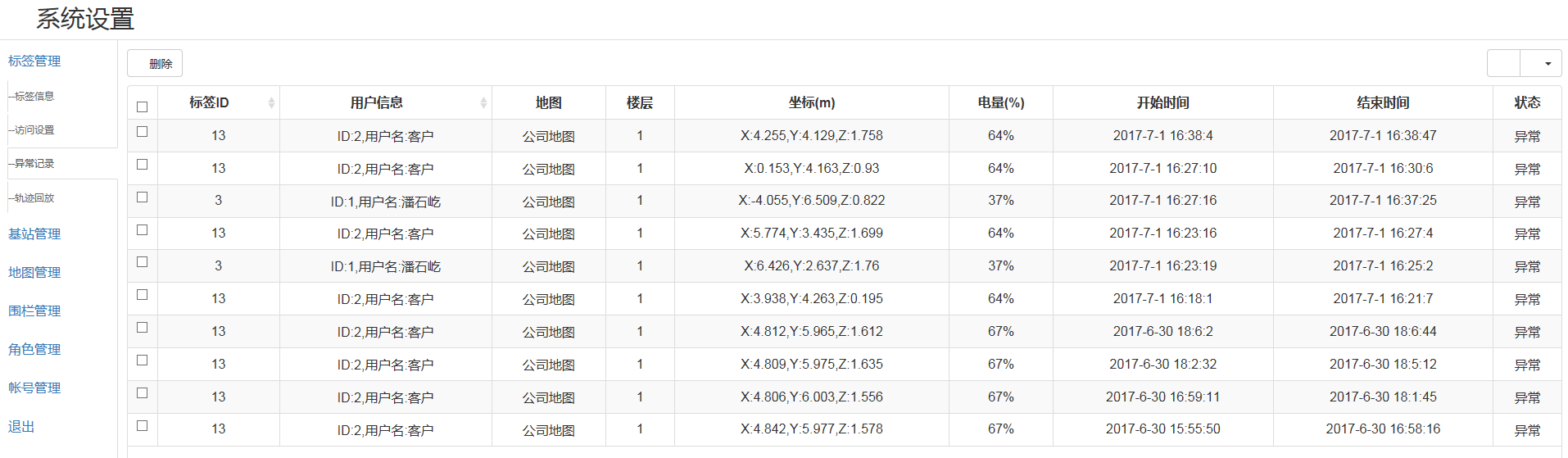1568x458 pixels.
Task: Expand the 标签管理 sidebar section
Action: pos(34,61)
